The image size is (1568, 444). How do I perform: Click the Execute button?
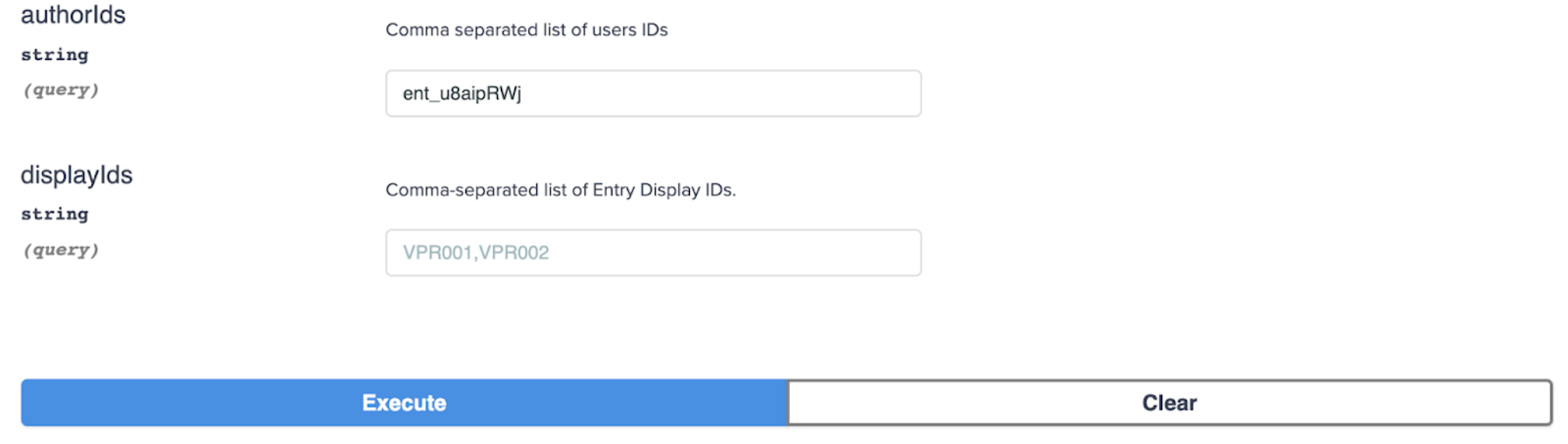pos(404,403)
